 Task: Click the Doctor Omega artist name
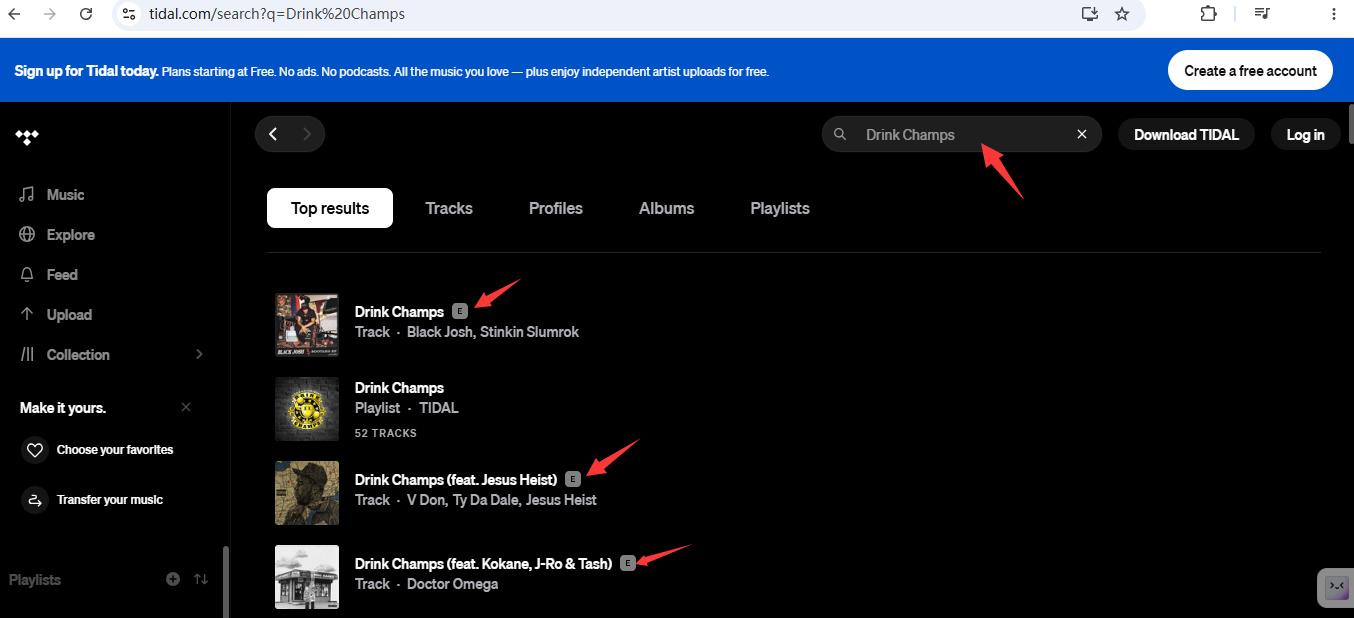click(x=452, y=584)
